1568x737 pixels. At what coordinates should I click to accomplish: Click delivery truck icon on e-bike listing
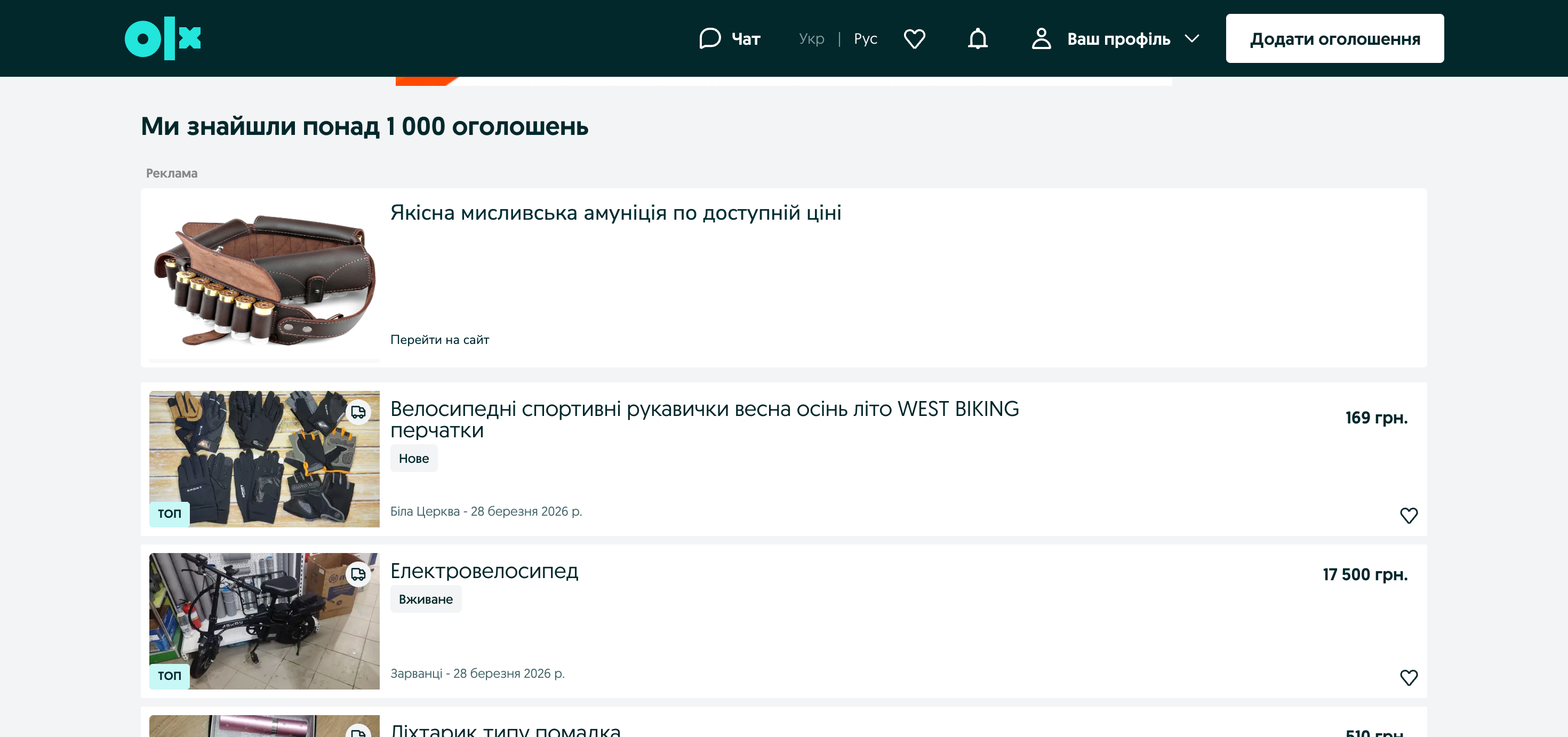[x=358, y=574]
